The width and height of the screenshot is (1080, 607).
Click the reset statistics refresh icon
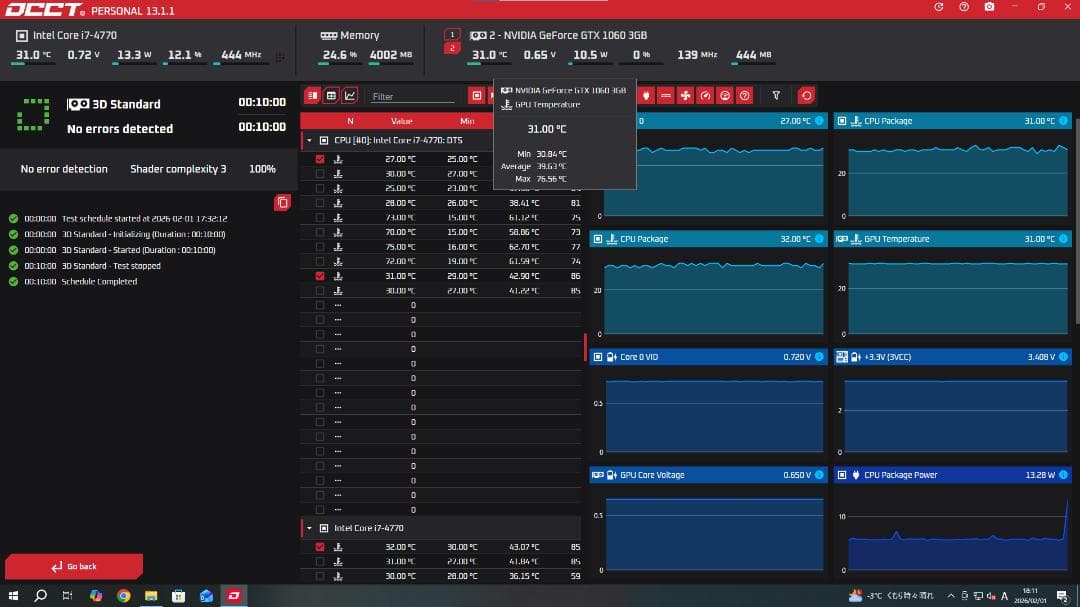(x=806, y=96)
